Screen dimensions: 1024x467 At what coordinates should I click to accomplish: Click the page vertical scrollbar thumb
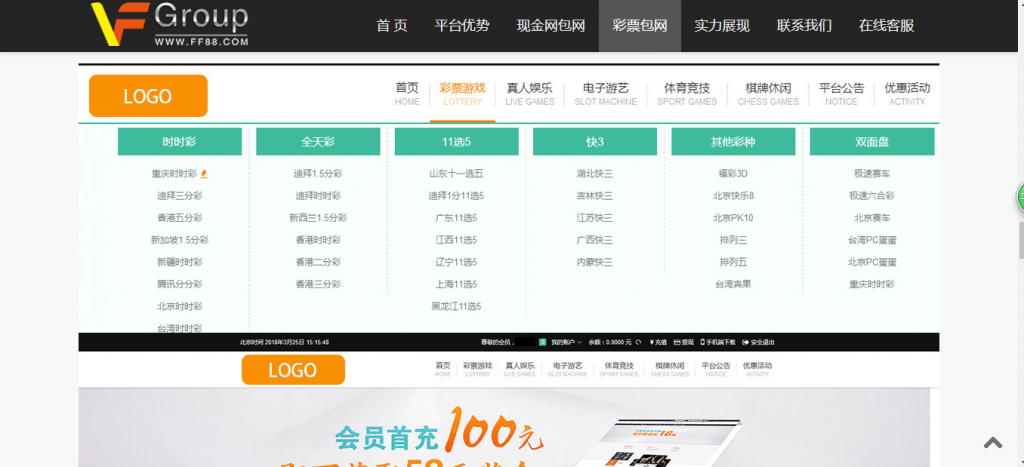(x=1020, y=240)
